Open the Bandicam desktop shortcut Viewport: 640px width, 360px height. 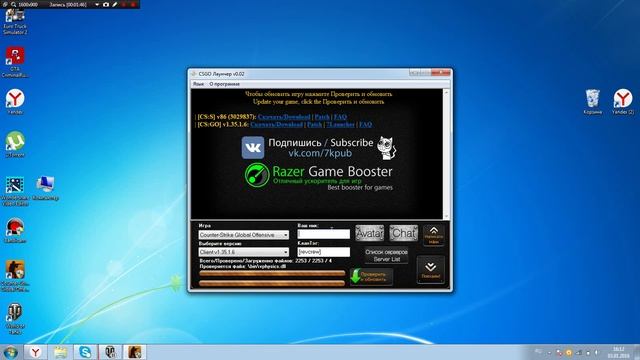click(x=15, y=231)
